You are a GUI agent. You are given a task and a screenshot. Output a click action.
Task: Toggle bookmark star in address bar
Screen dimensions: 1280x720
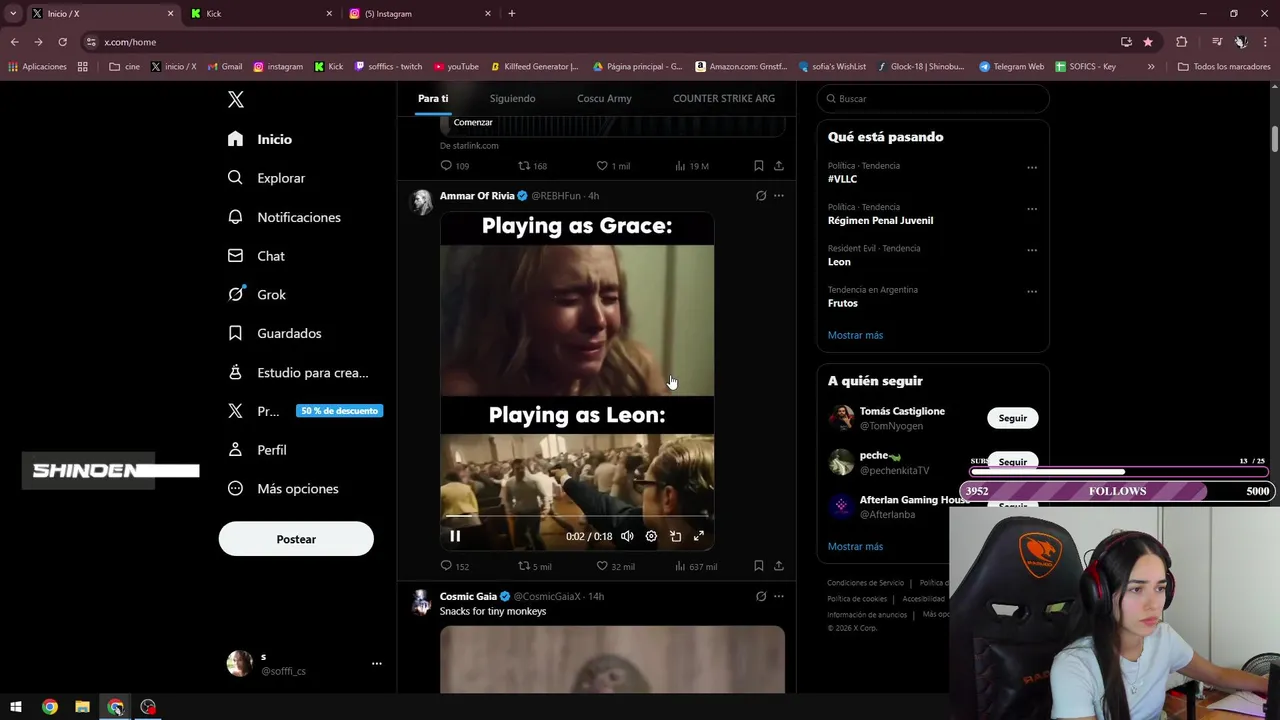pyautogui.click(x=1148, y=42)
